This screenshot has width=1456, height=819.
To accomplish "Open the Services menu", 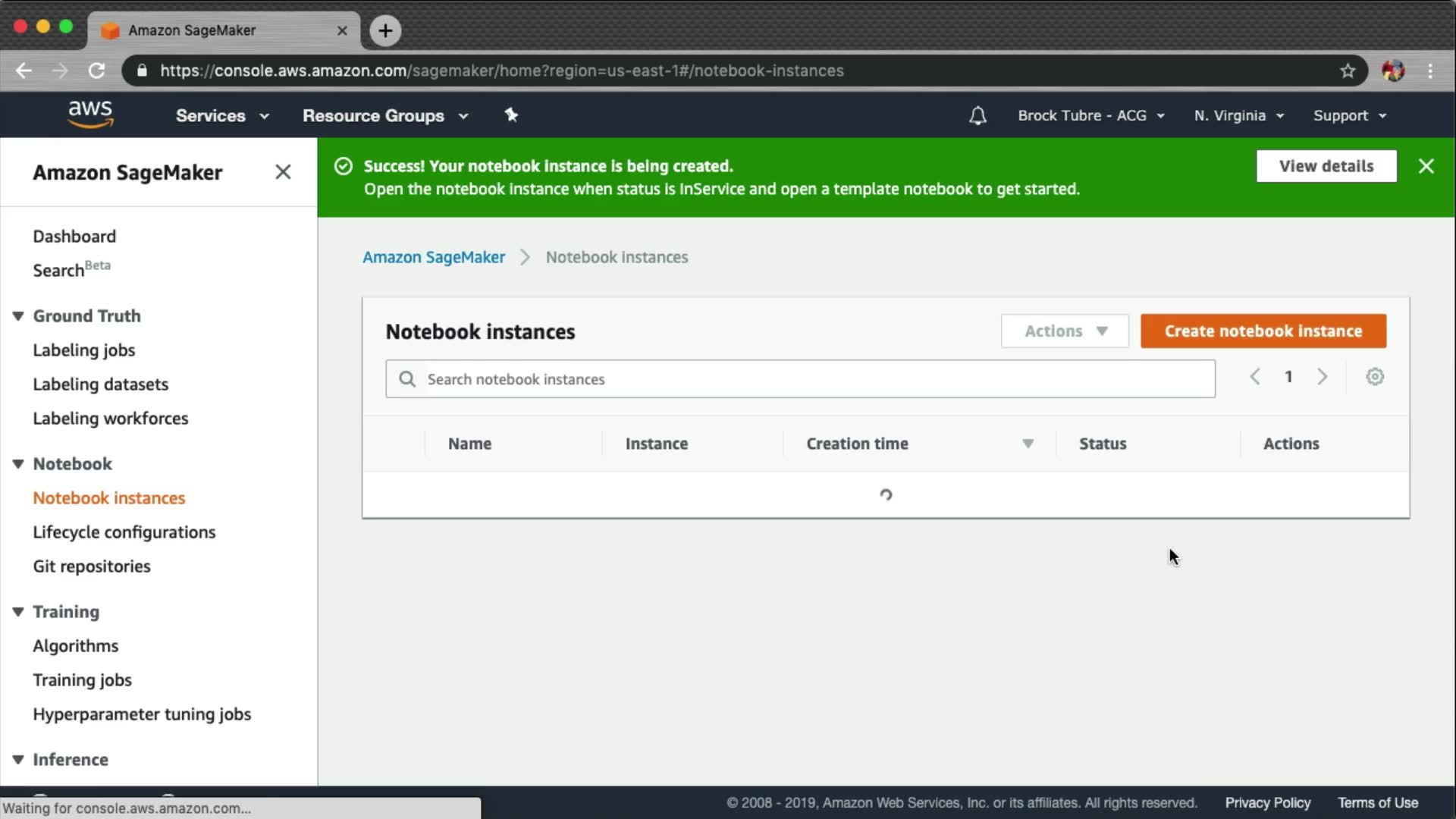I will tap(221, 115).
